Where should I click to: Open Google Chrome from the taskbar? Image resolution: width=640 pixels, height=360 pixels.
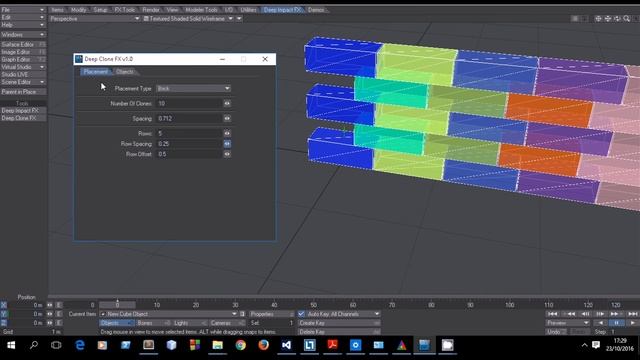pos(240,345)
